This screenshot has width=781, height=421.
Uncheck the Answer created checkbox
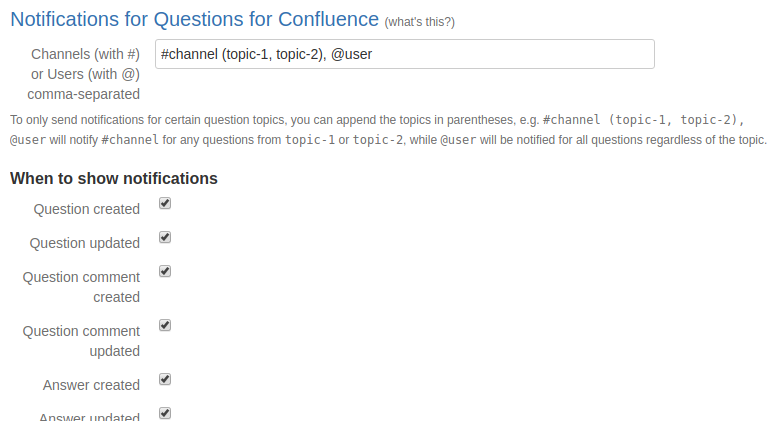165,379
